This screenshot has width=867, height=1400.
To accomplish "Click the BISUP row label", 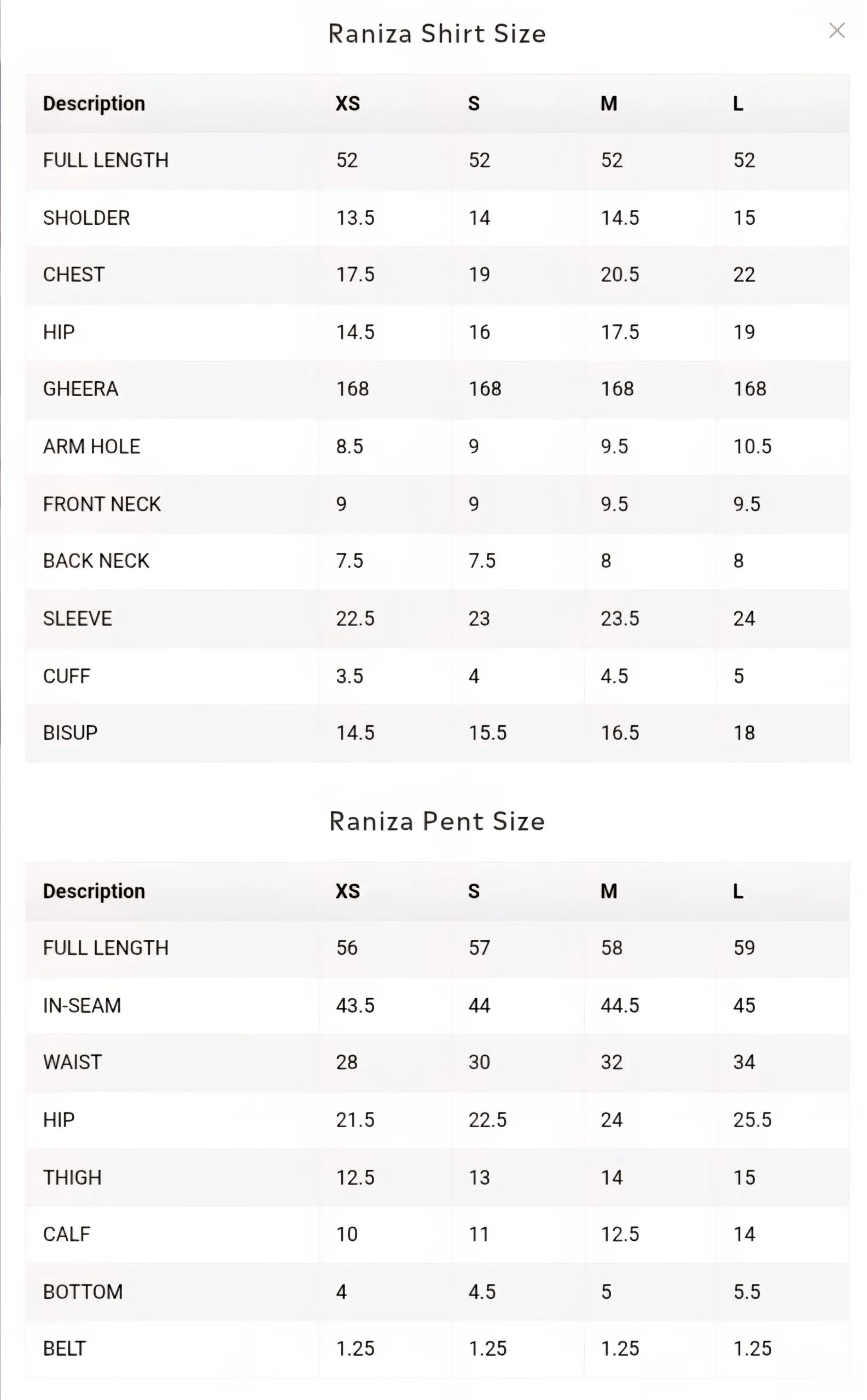I will click(70, 732).
